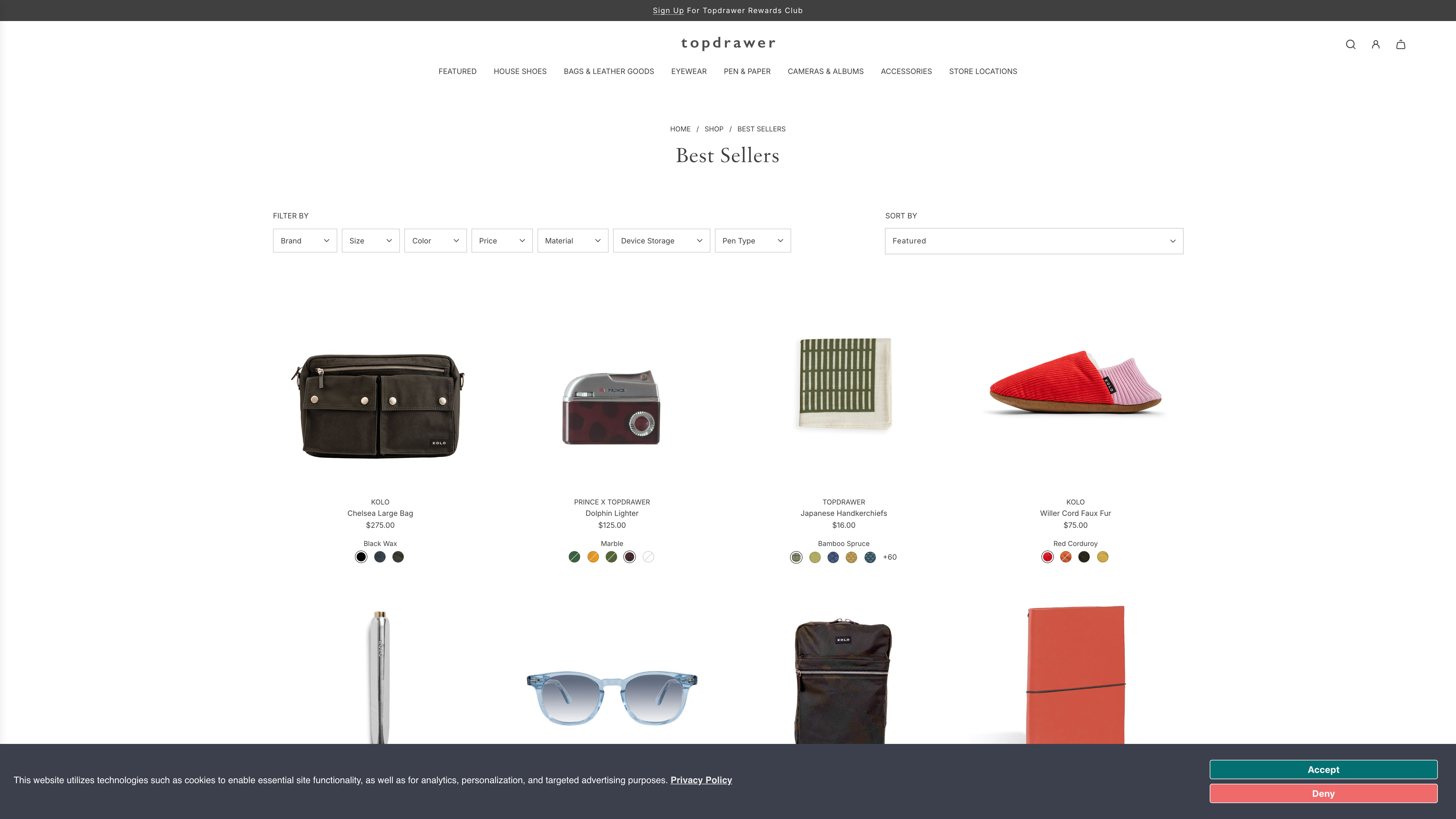
Task: Select black swatch for Chelsea Large Bag
Action: point(361,557)
